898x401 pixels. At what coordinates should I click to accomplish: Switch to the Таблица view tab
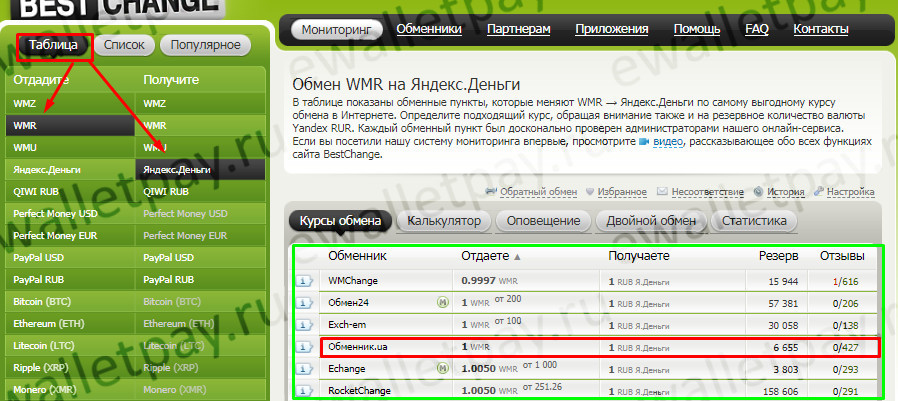click(x=53, y=45)
